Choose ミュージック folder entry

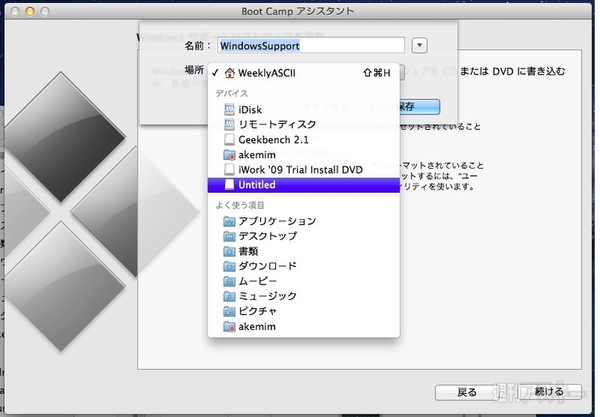(304, 296)
